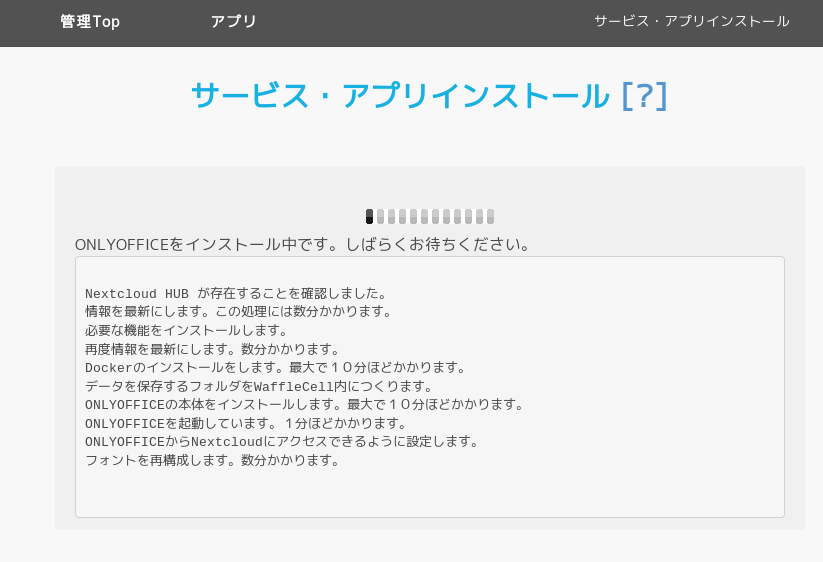The height and width of the screenshot is (562, 823).
Task: Open the 管理Top menu item
Action: 90,22
